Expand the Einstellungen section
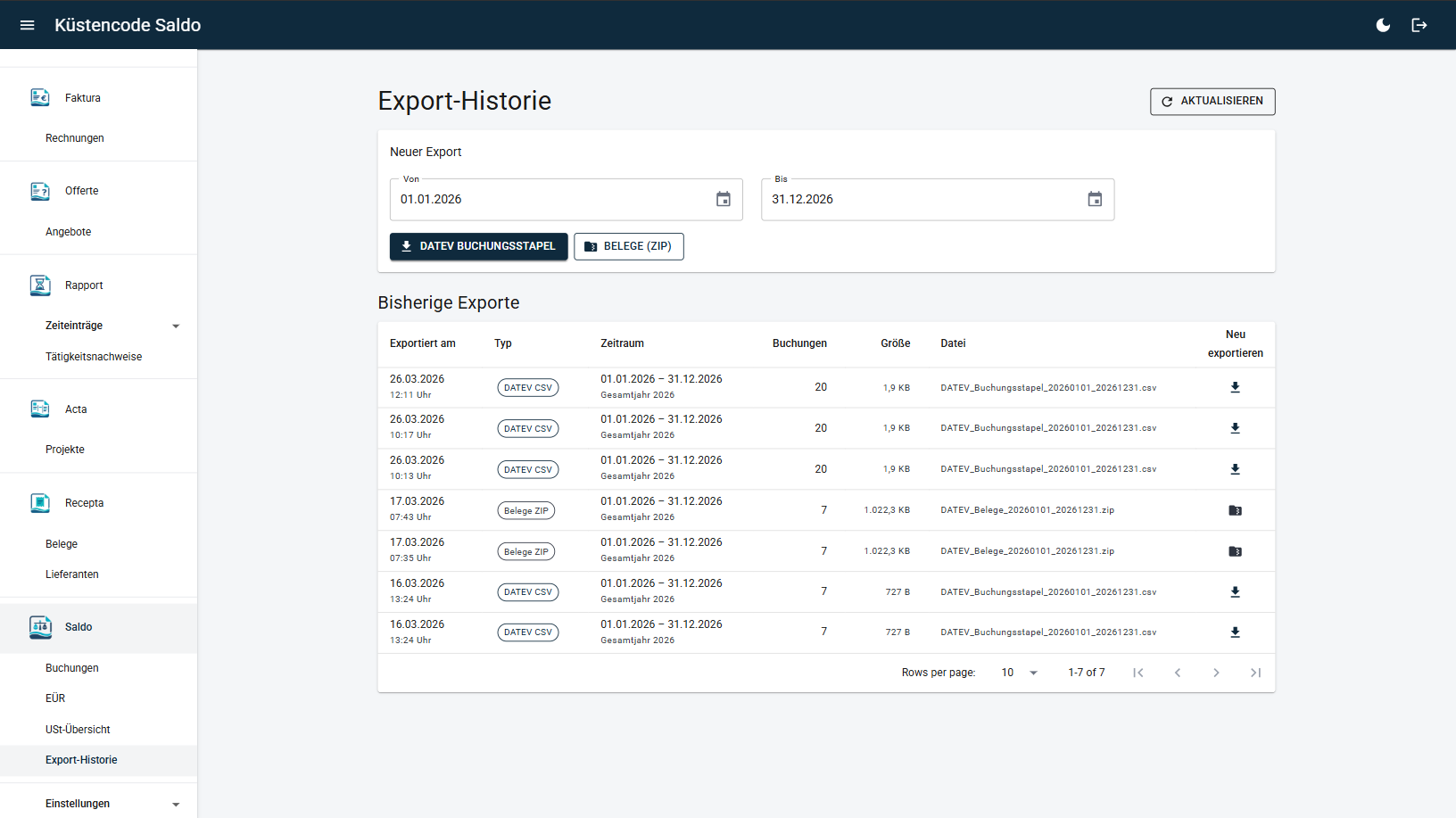This screenshot has width=1456, height=818. [x=176, y=804]
